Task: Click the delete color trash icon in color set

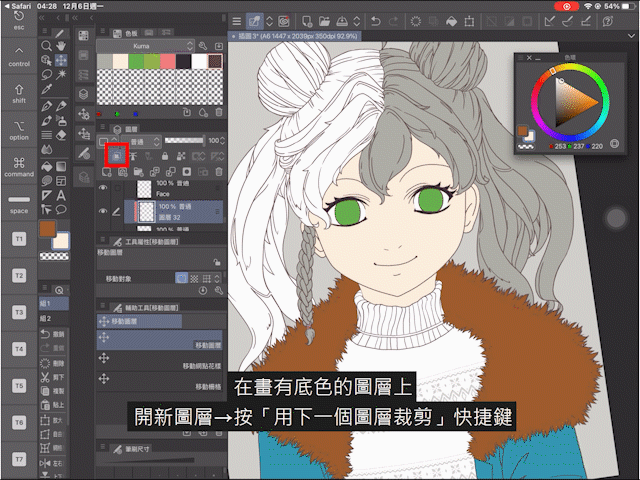Action: [219, 112]
